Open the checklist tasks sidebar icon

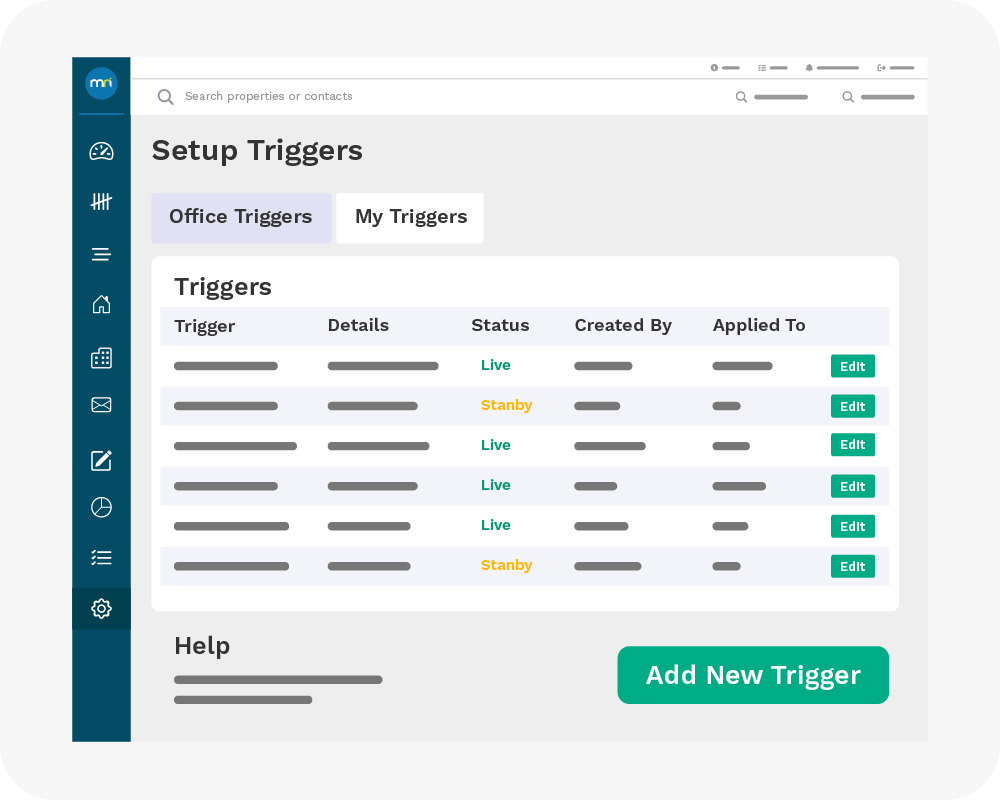(x=101, y=558)
